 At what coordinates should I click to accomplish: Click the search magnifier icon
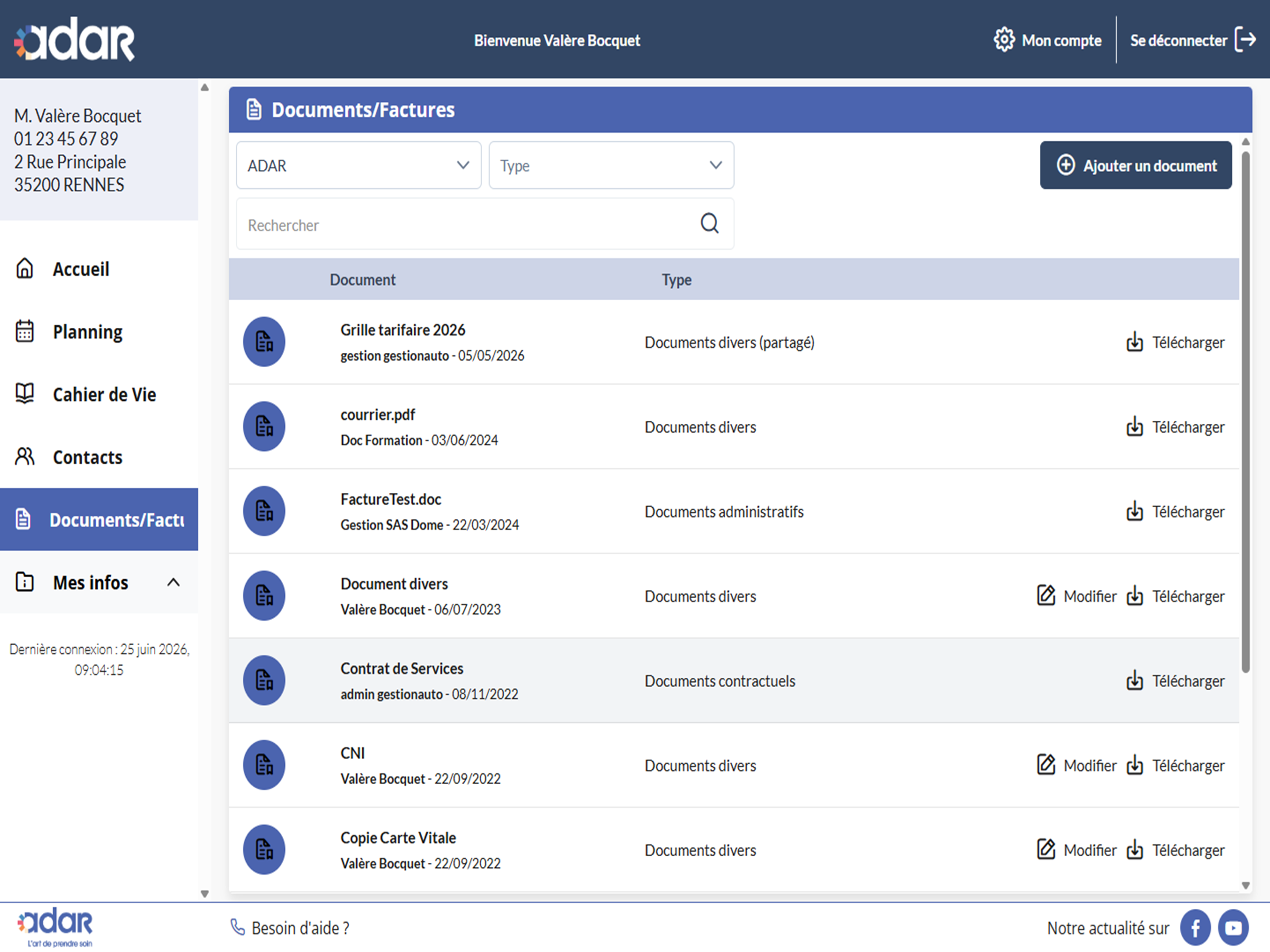pos(710,224)
